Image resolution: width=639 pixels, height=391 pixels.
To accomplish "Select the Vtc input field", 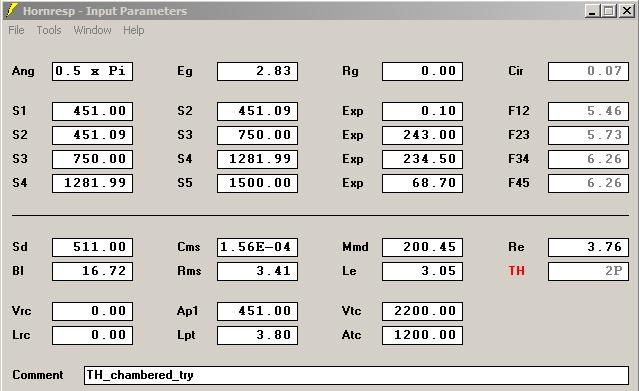I will [x=423, y=311].
